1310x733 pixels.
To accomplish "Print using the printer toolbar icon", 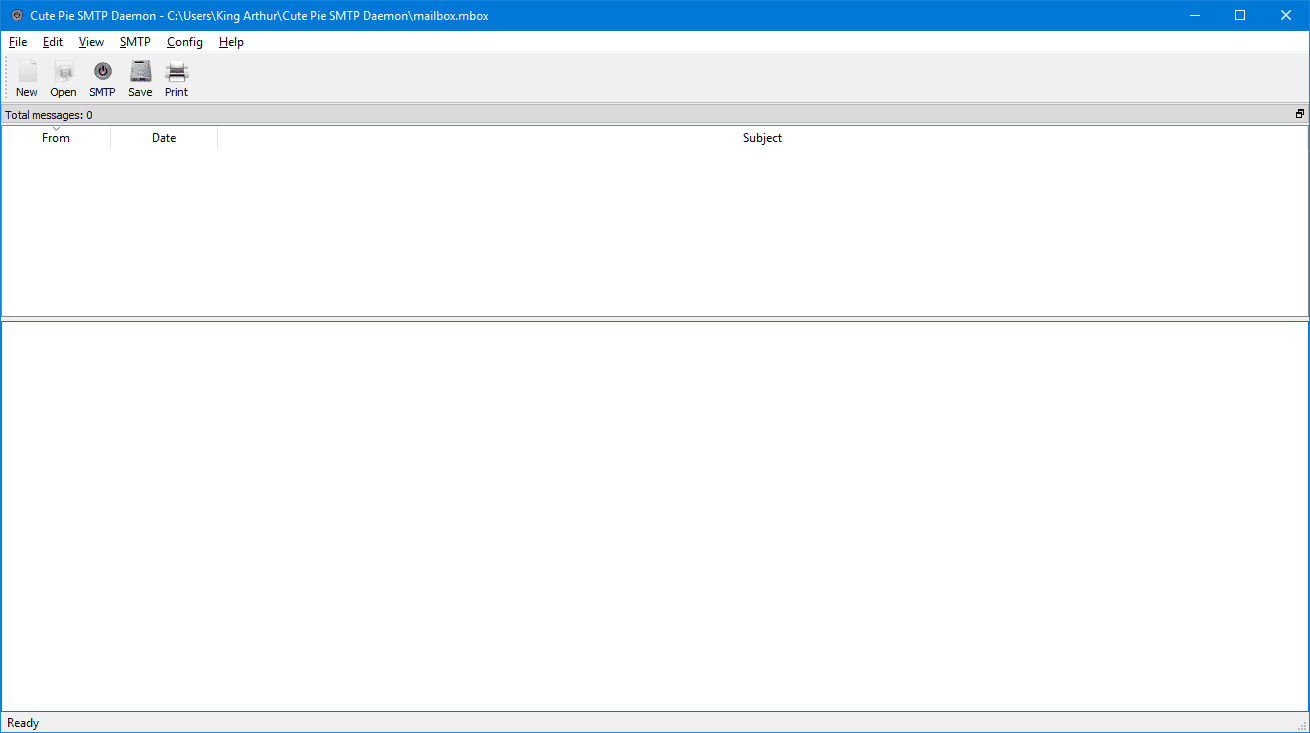I will (x=176, y=78).
